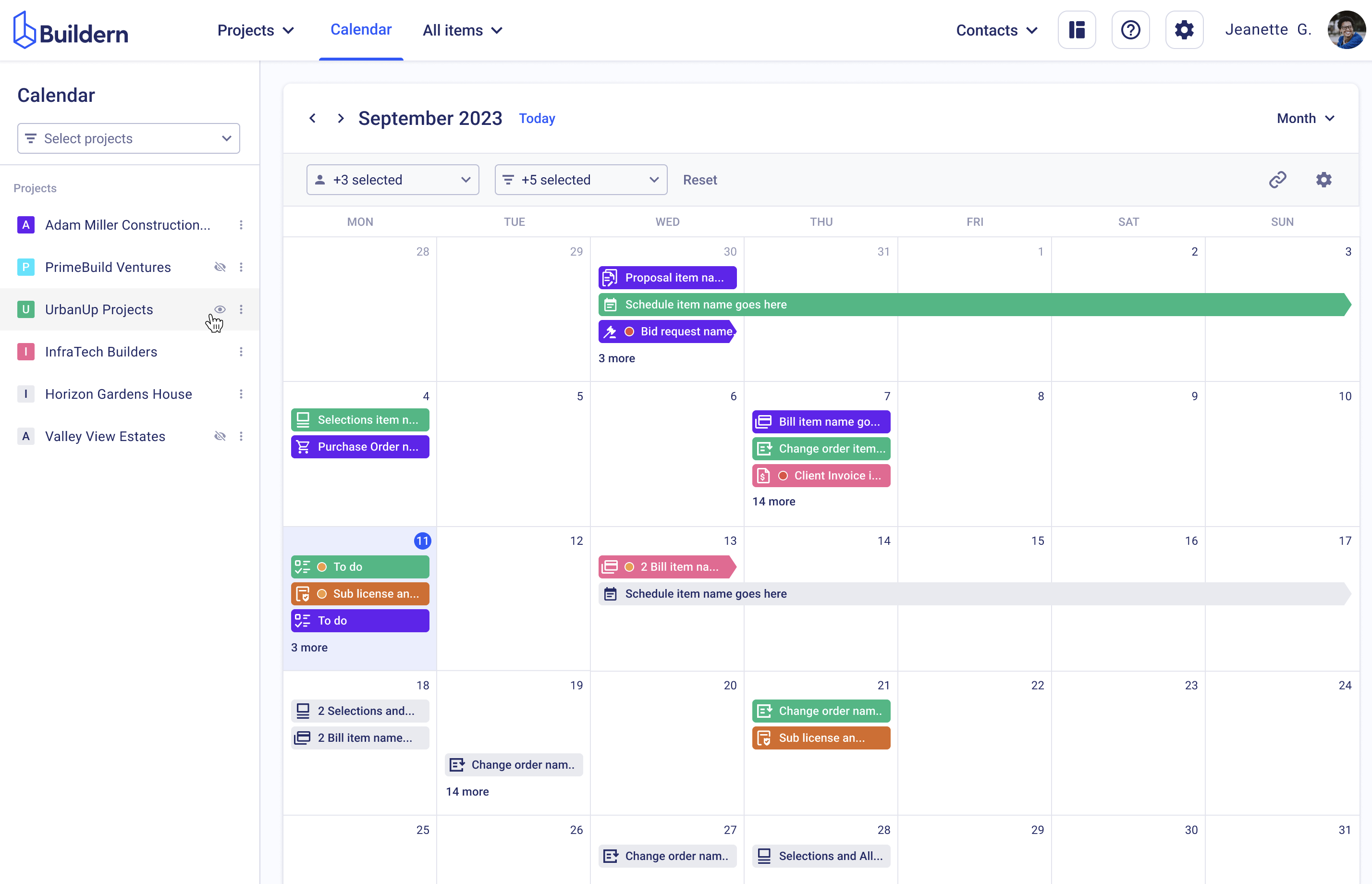Reset the calendar filters
1372x884 pixels.
point(699,180)
